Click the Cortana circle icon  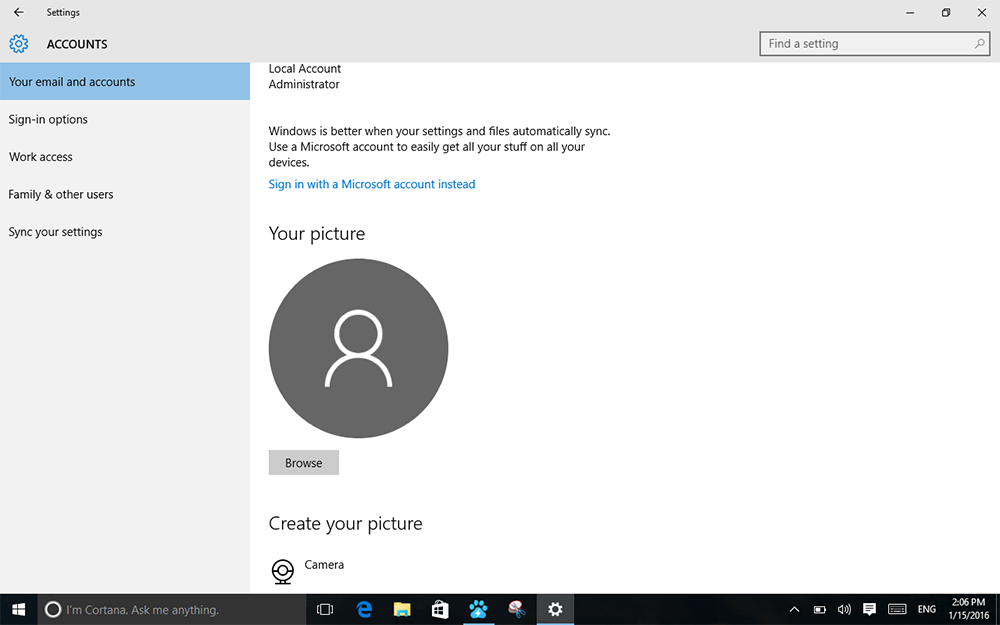[x=53, y=610]
